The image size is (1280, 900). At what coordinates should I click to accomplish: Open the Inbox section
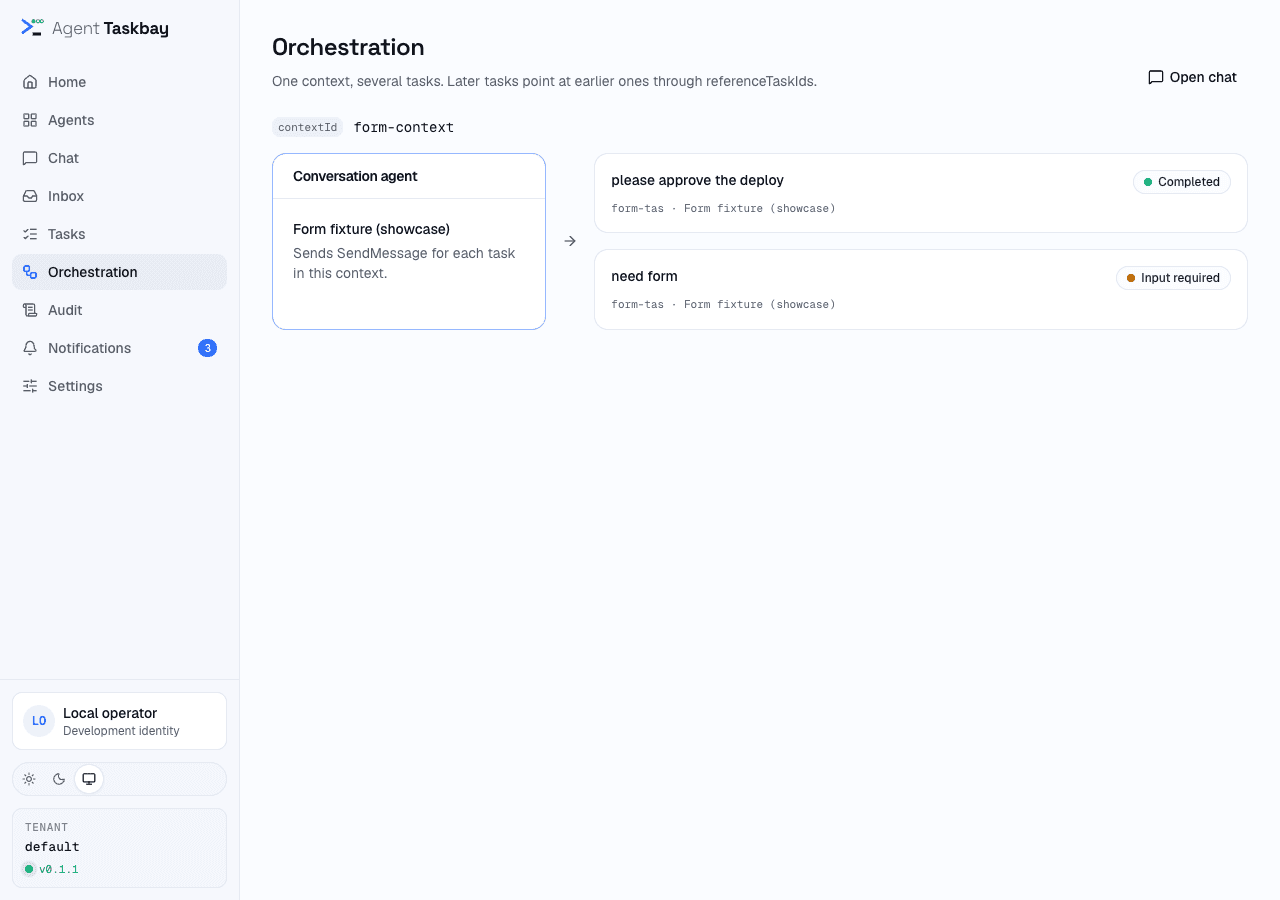coord(119,196)
